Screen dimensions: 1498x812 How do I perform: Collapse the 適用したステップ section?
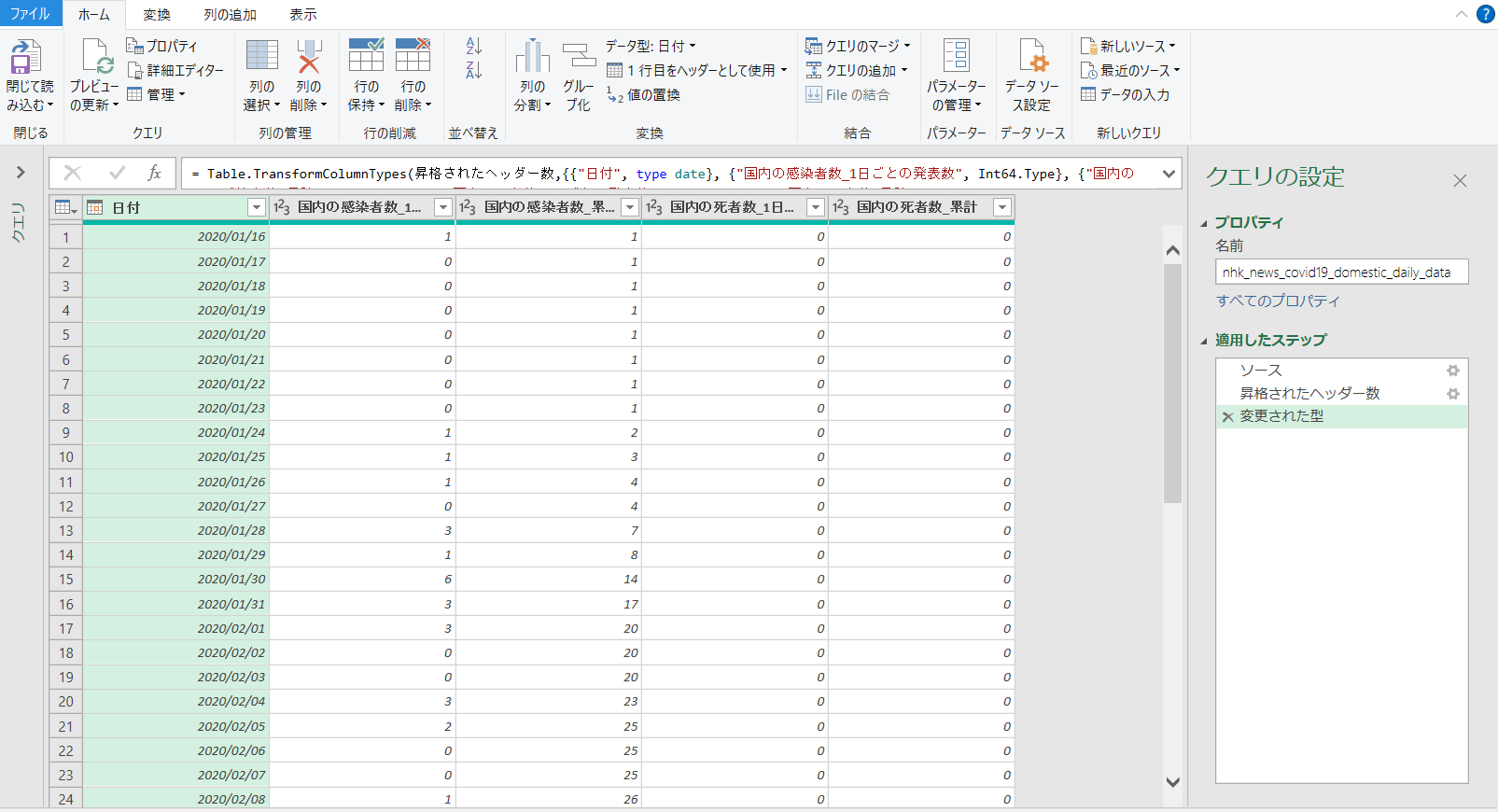(x=1204, y=341)
